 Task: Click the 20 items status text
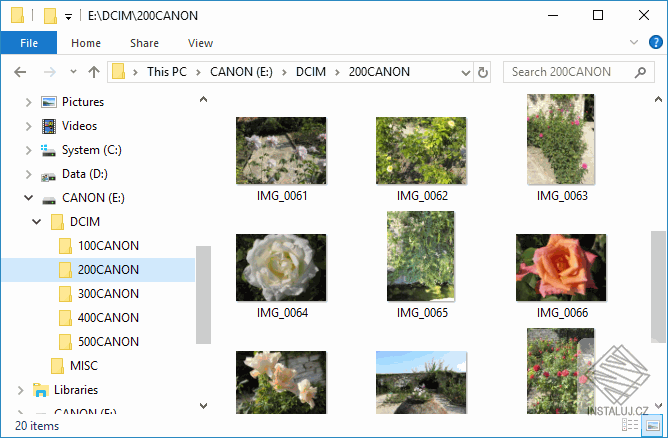tap(37, 426)
